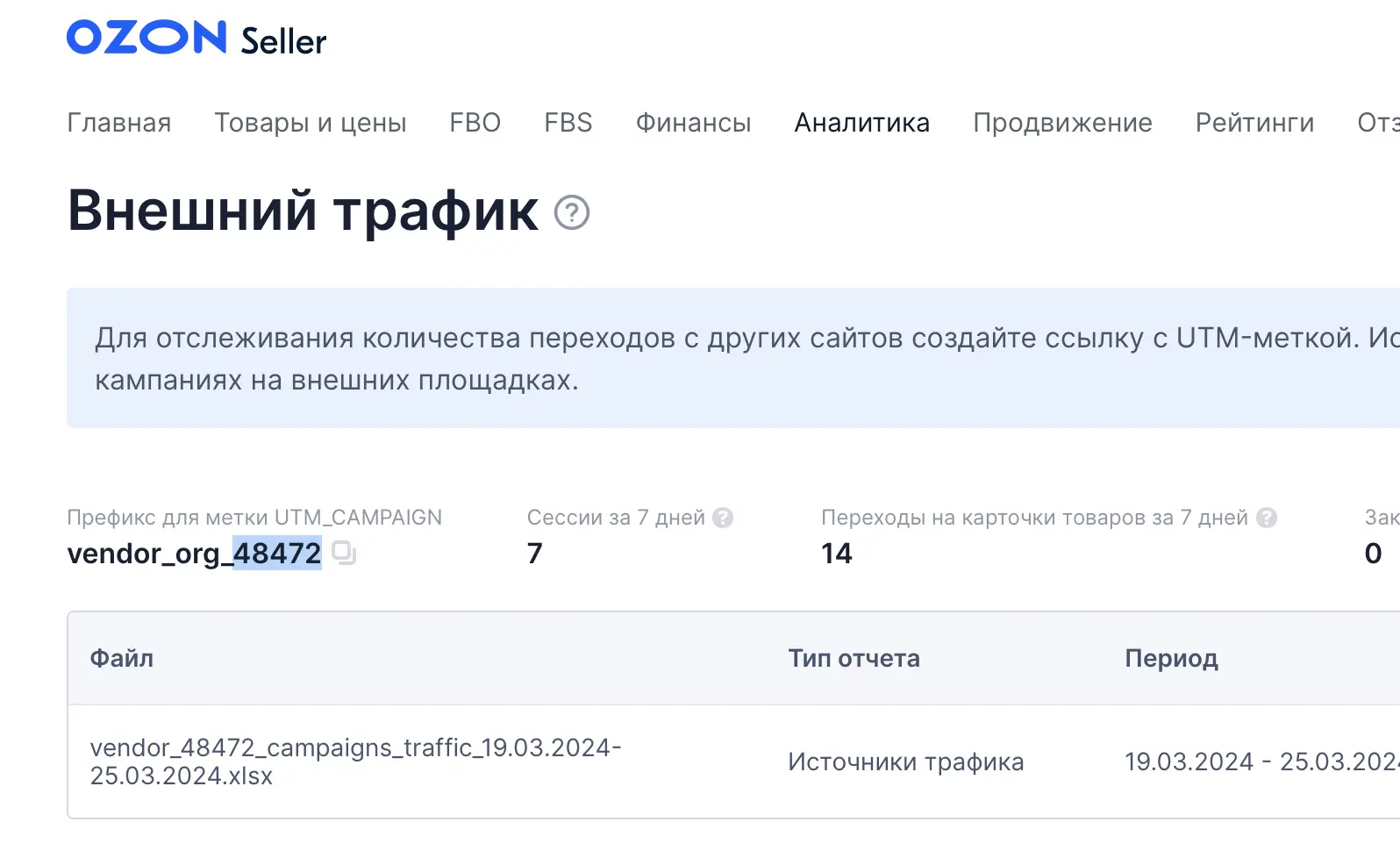The height and width of the screenshot is (858, 1400).
Task: Switch to FBS section
Action: pyautogui.click(x=568, y=123)
